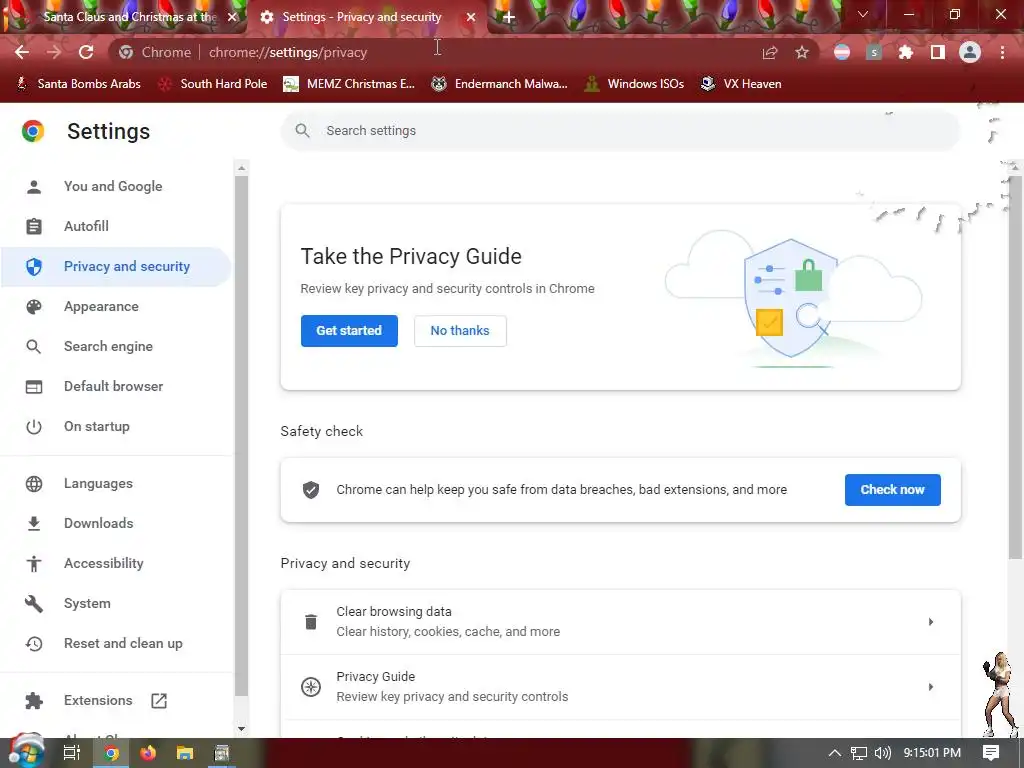This screenshot has height=768, width=1024.
Task: Open a new tab with plus button
Action: 509,17
